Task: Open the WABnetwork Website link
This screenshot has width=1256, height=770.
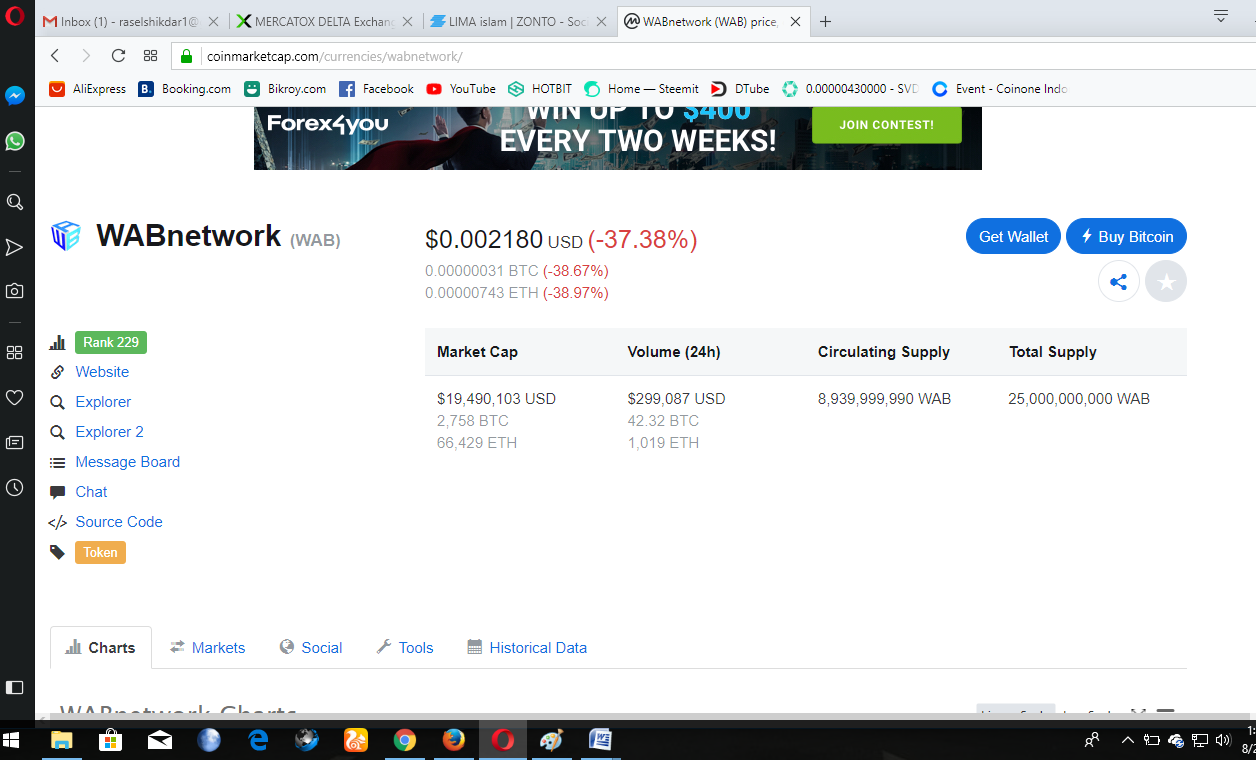Action: coord(102,372)
